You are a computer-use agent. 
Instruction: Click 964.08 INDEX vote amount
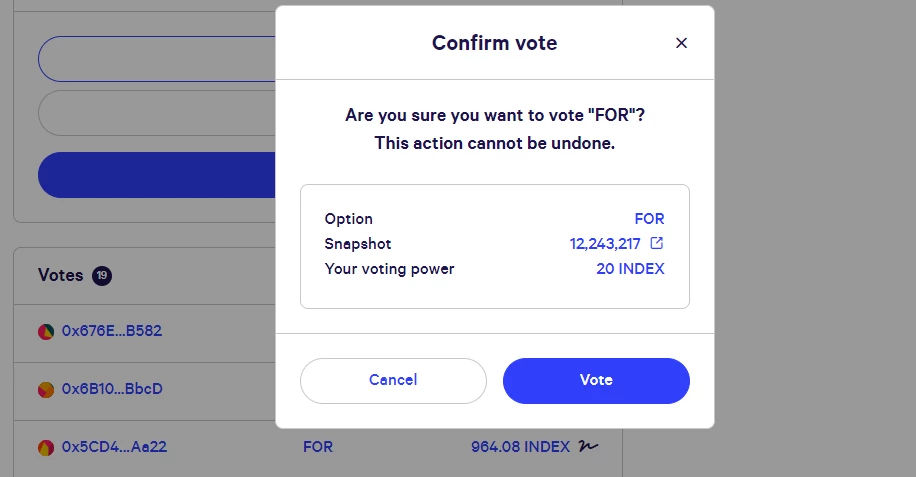[x=520, y=447]
